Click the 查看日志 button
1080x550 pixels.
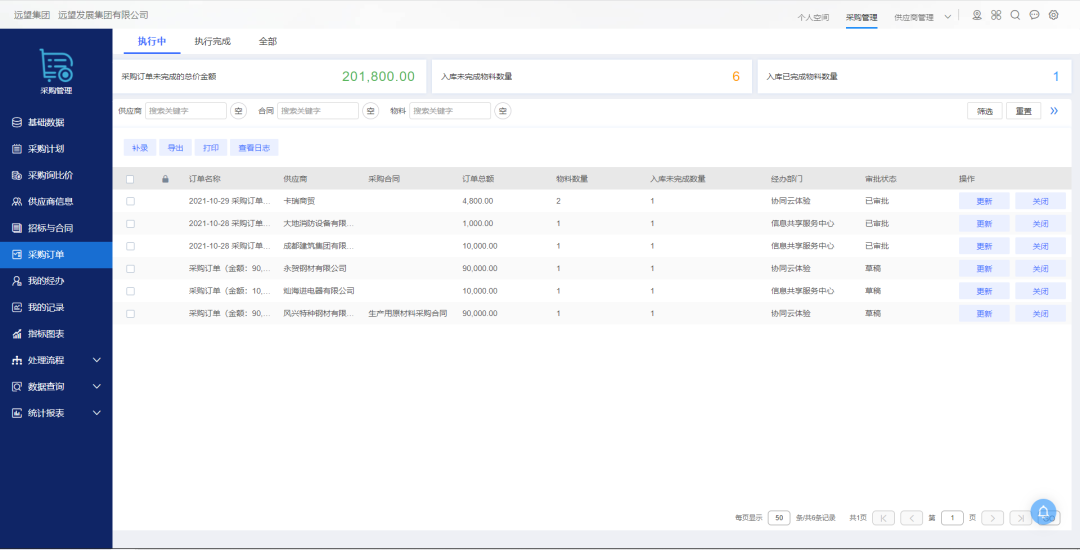click(254, 148)
